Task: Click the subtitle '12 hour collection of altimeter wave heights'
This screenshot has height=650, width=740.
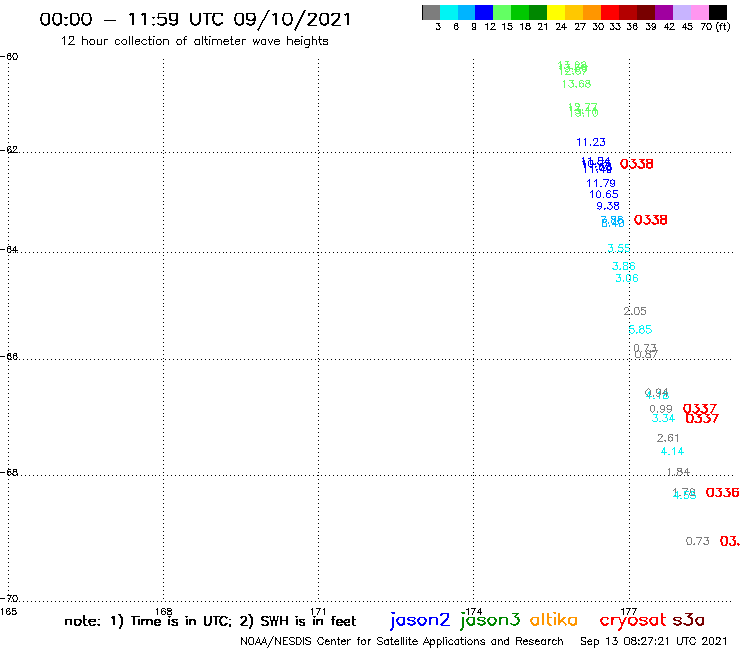Action: click(194, 41)
